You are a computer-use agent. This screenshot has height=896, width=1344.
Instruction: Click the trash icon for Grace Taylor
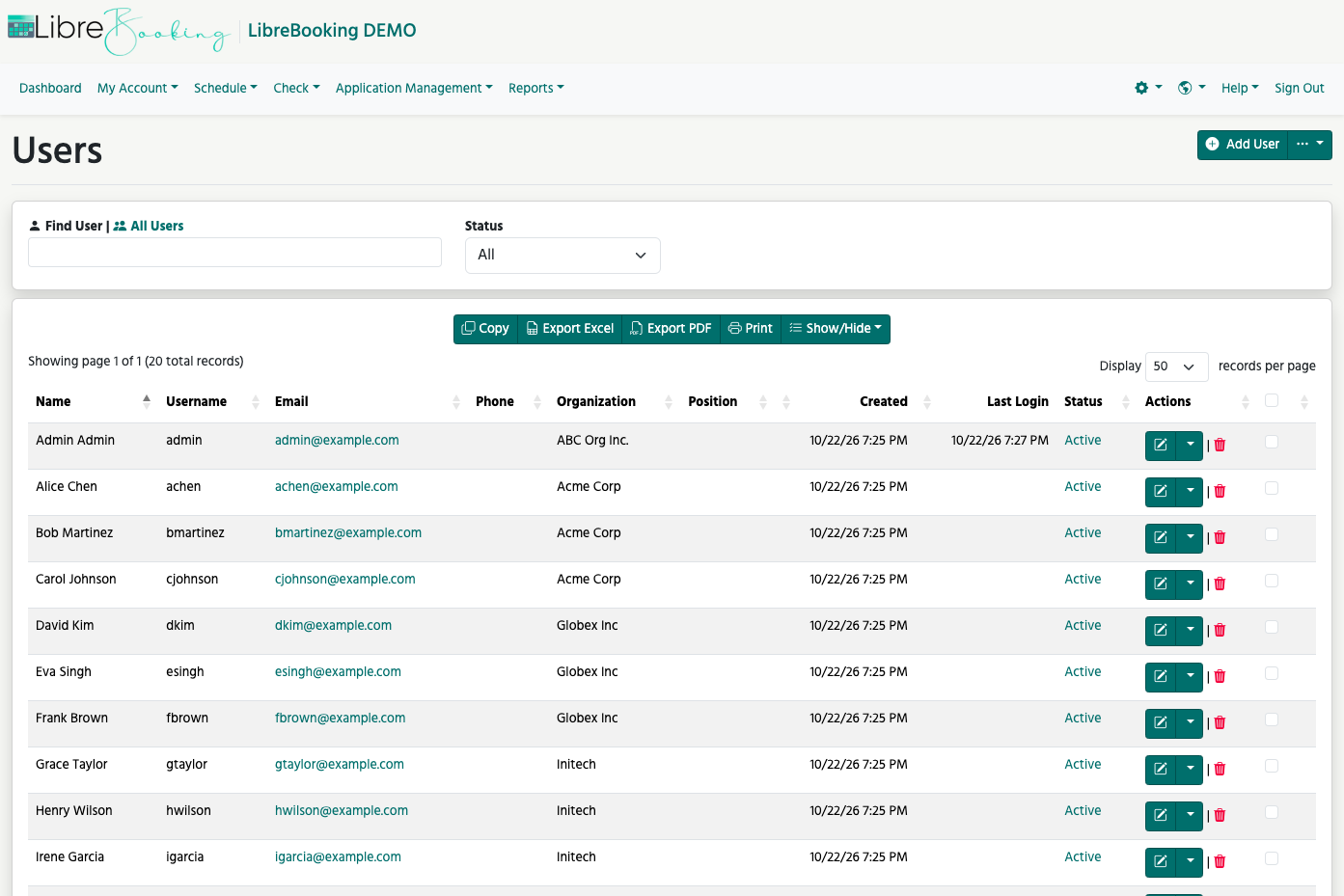pos(1220,769)
